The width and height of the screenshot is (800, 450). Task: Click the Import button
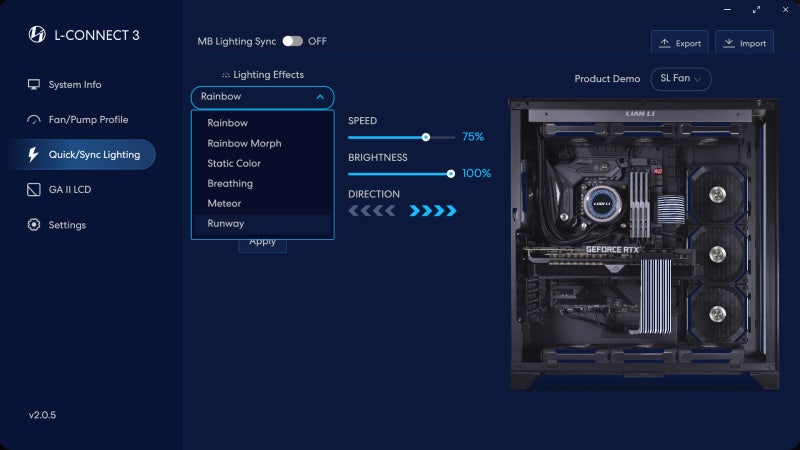[x=744, y=43]
